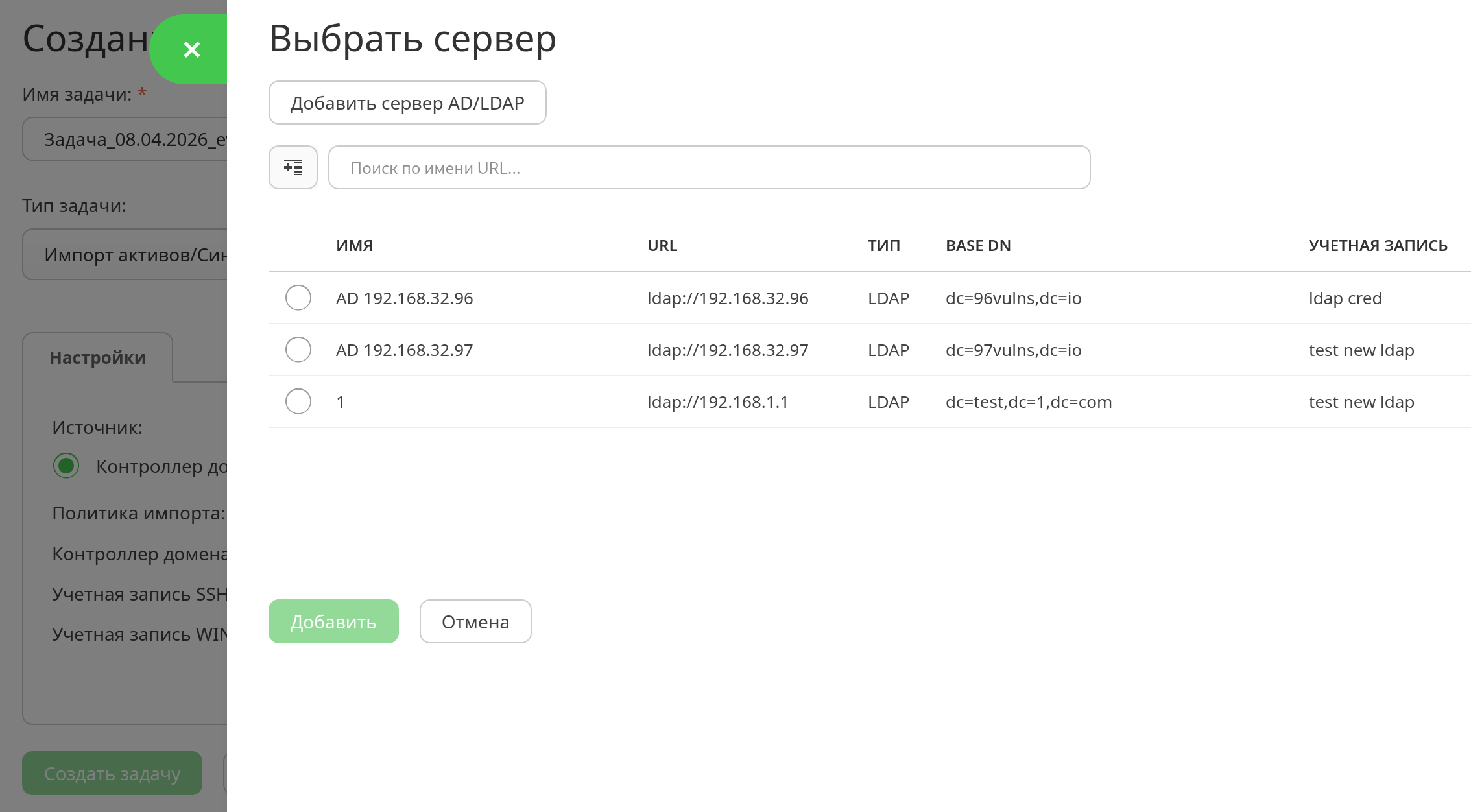Focus the Поиск по имени URL search field
Screen dimensions: 1471x812
(709, 167)
